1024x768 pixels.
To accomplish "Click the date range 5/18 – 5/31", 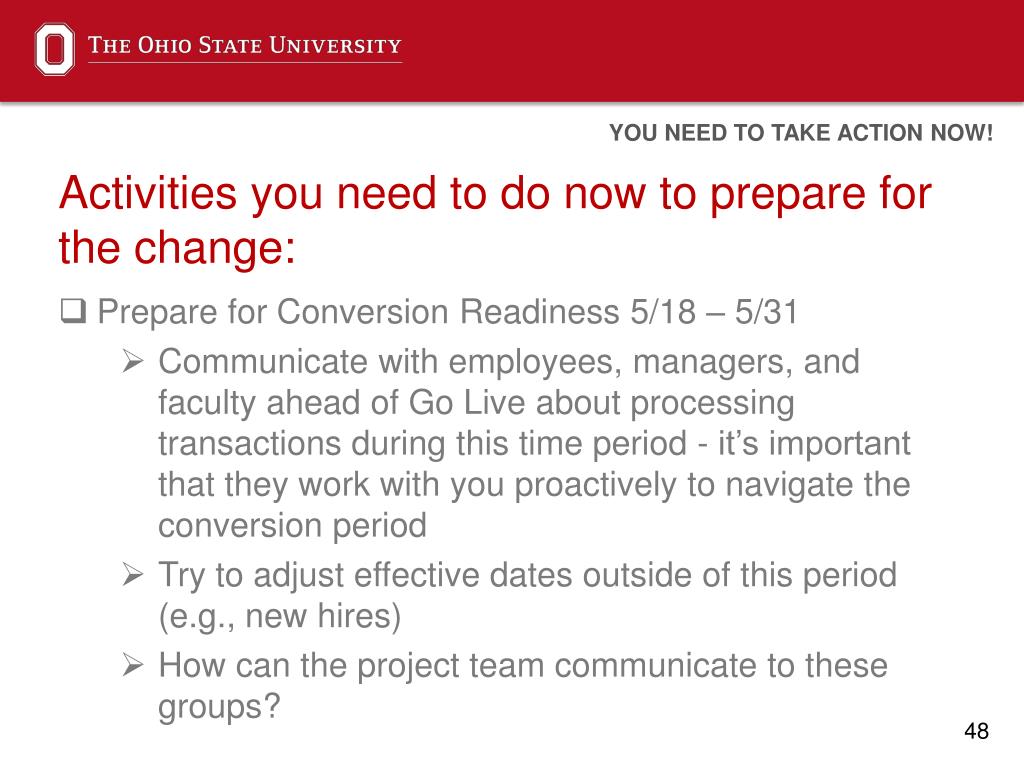I will (714, 312).
